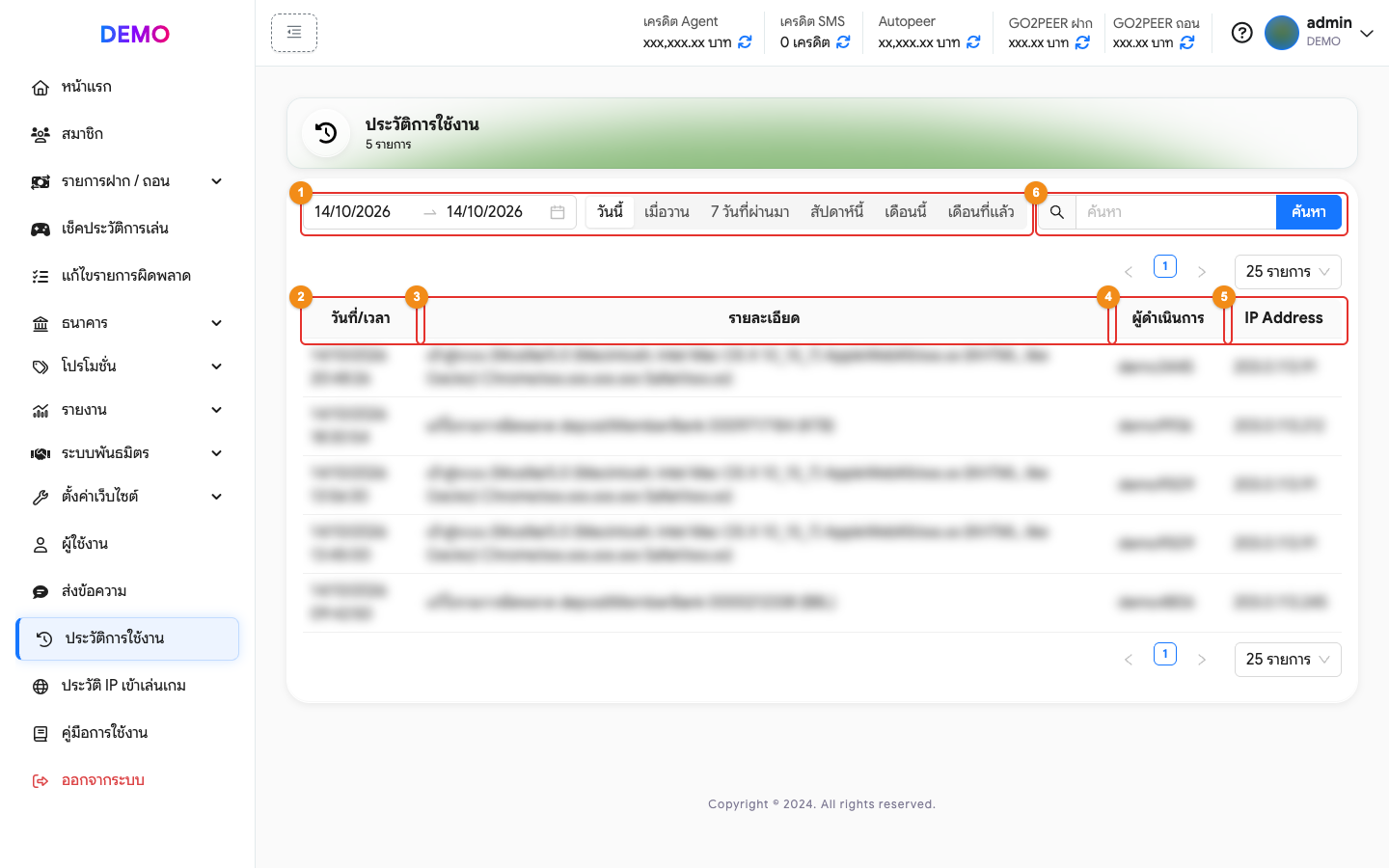
Task: Refresh the GO2PEER ถอน balance
Action: (1187, 42)
